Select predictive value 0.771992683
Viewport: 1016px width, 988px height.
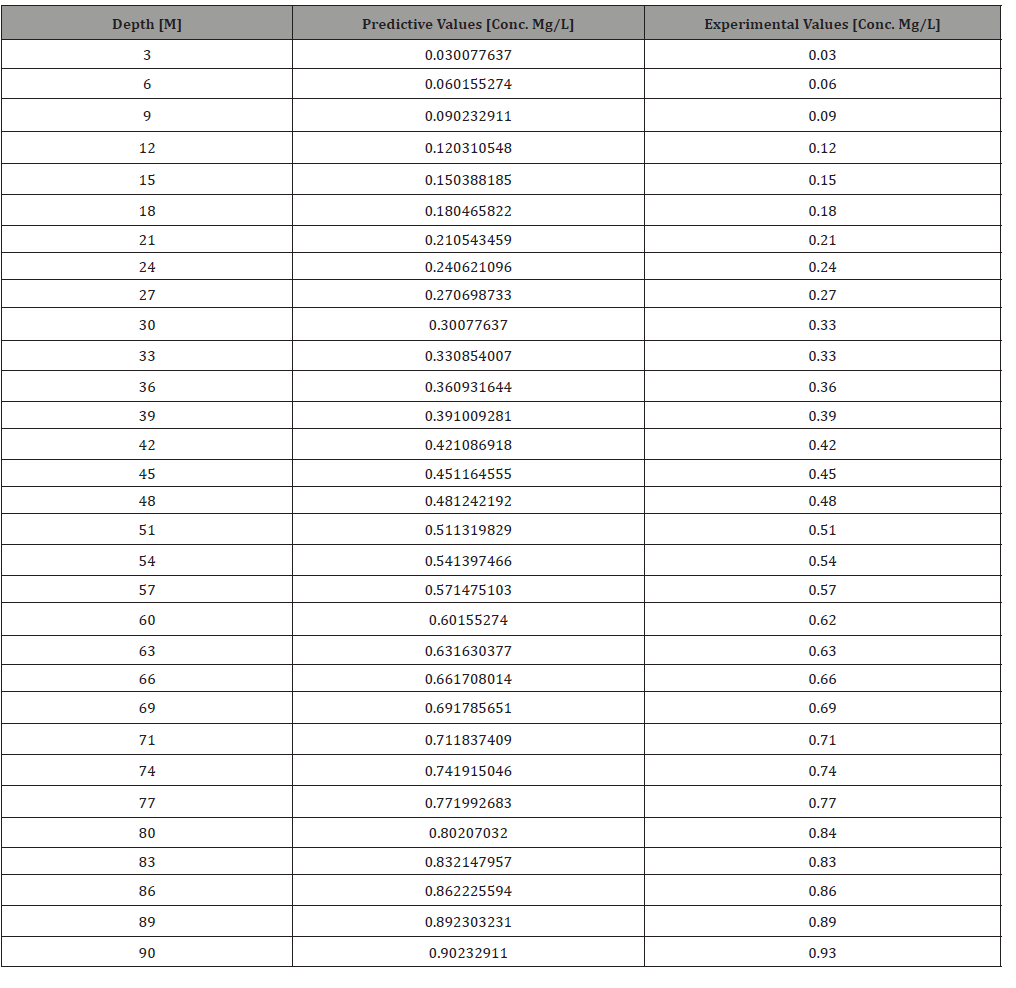point(468,803)
